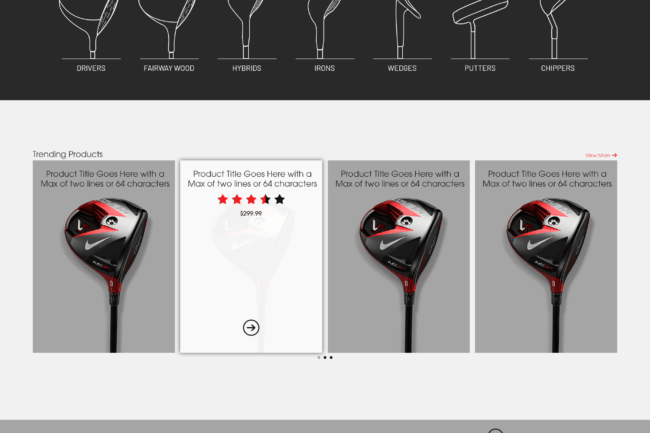This screenshot has width=650, height=433.
Task: Click the first product card's title text
Action: pos(105,179)
